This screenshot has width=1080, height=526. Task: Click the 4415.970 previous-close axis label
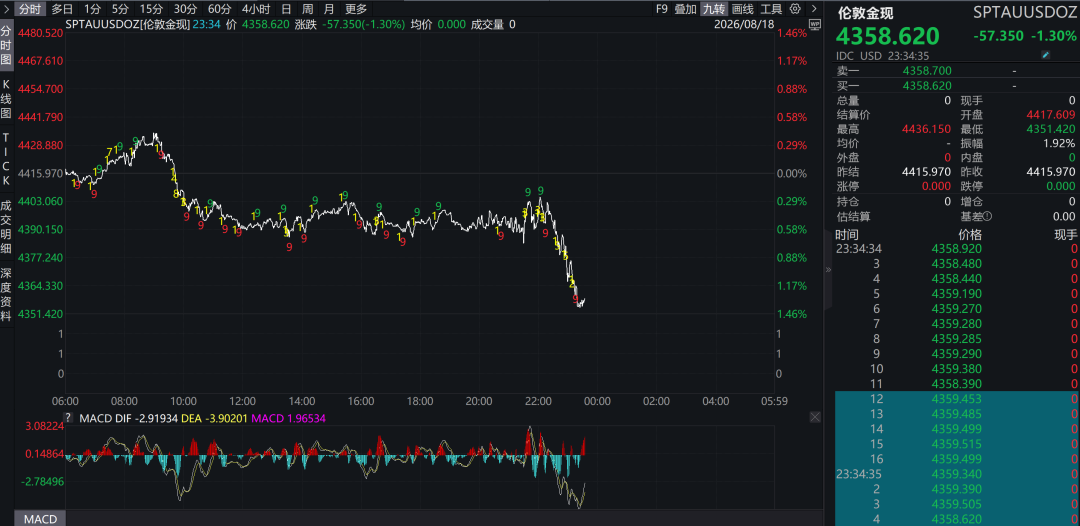point(40,173)
